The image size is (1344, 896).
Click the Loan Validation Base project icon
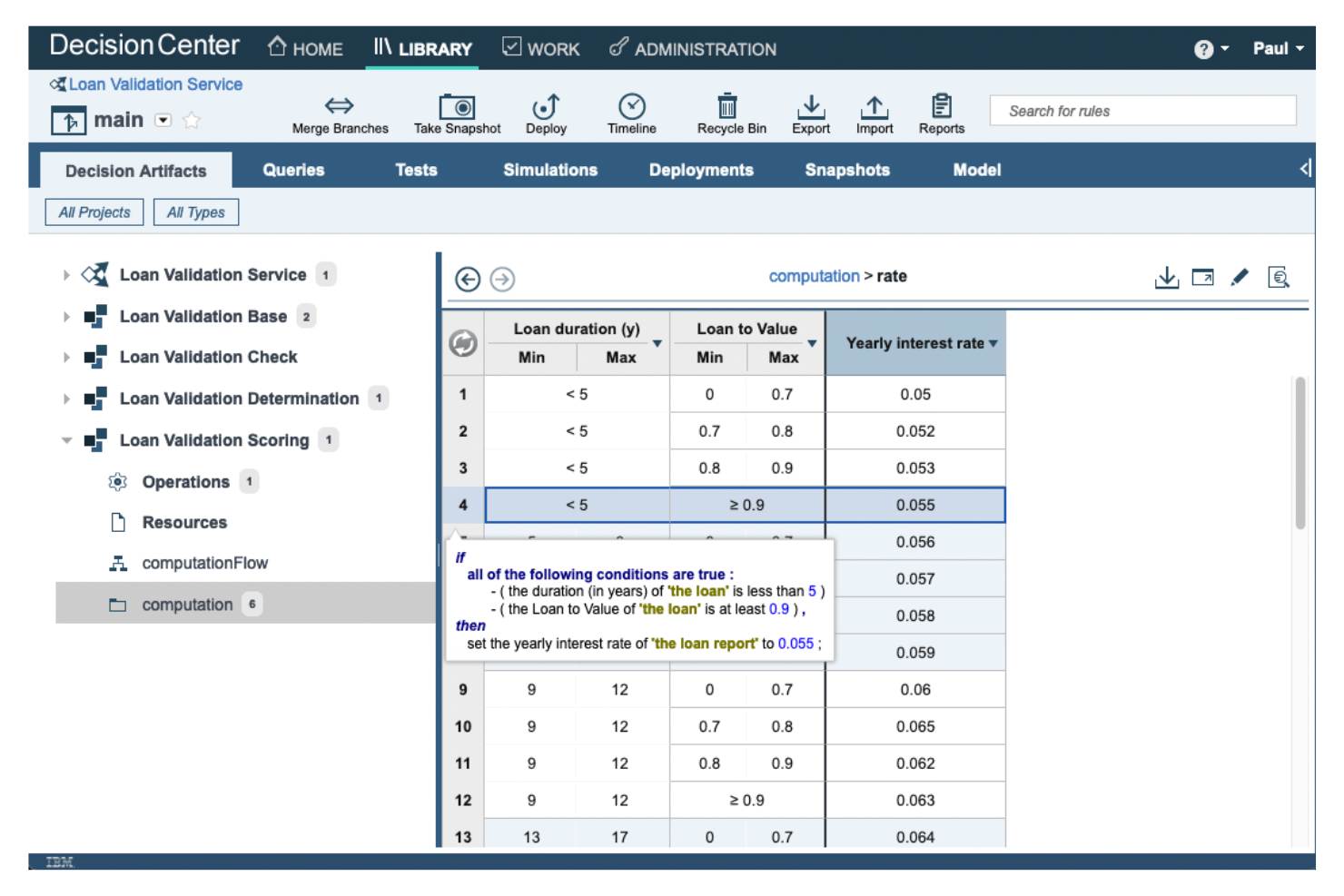(95, 316)
